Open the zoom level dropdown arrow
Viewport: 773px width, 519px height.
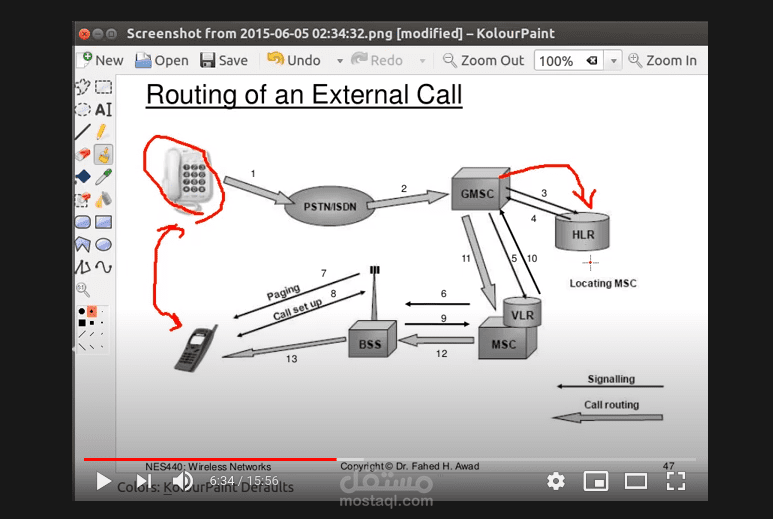click(x=613, y=61)
